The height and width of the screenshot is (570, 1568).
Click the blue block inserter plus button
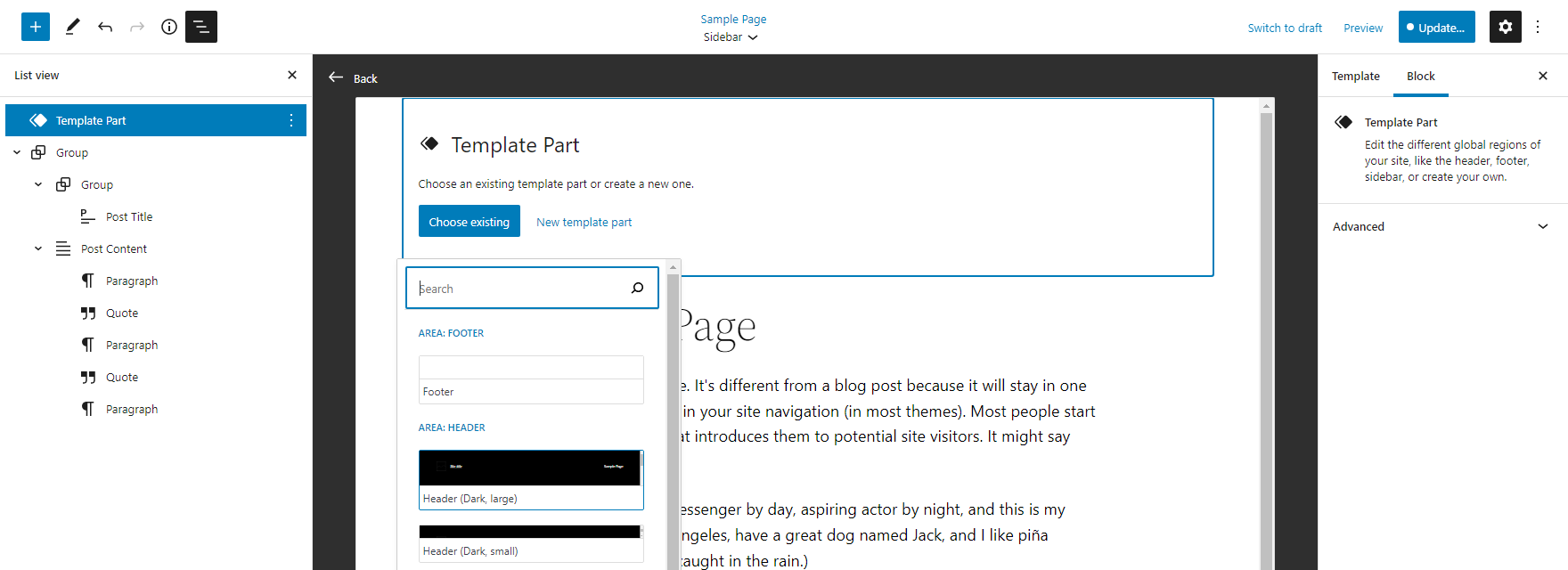point(36,27)
